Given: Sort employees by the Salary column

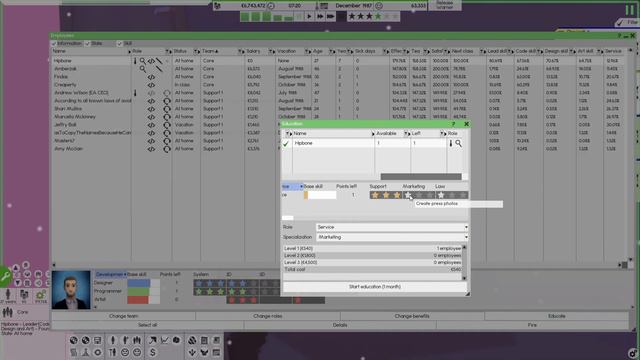Looking at the screenshot, I should [x=253, y=51].
